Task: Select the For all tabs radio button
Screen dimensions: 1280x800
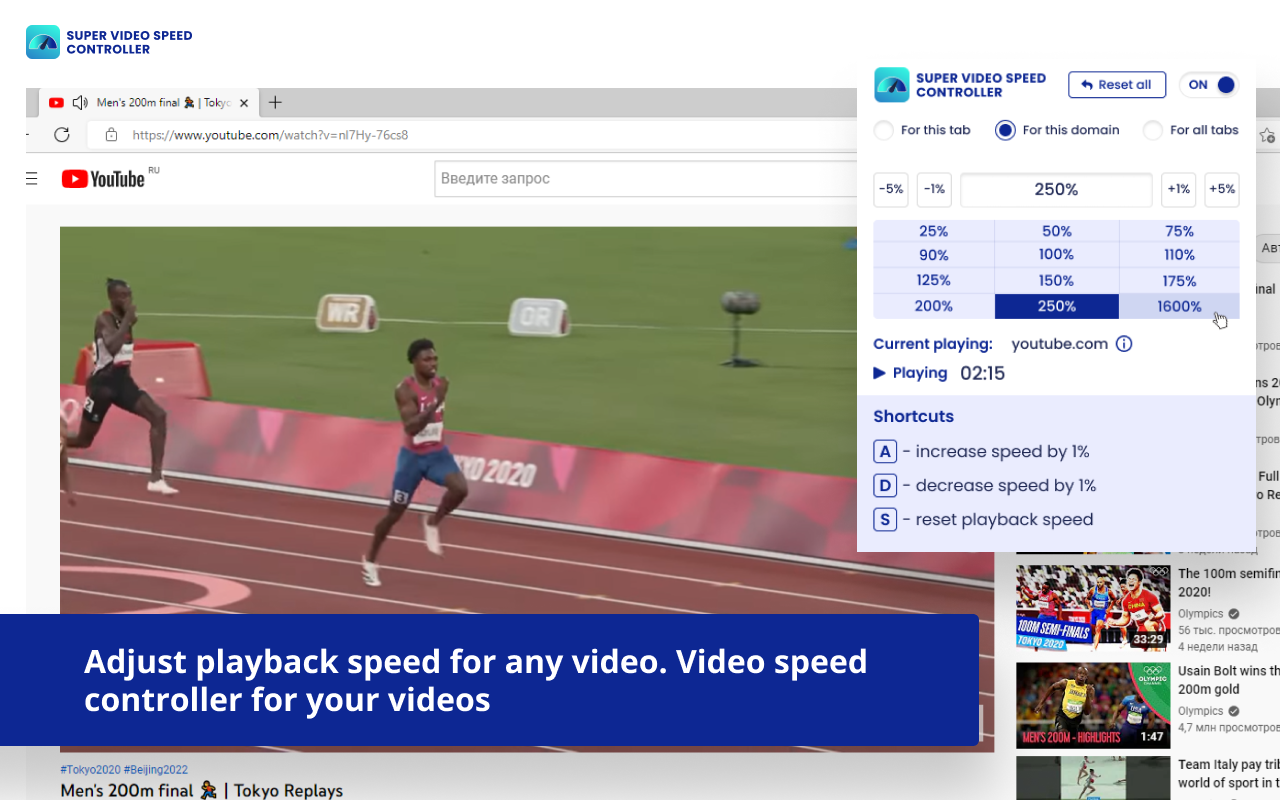Action: click(x=1152, y=130)
